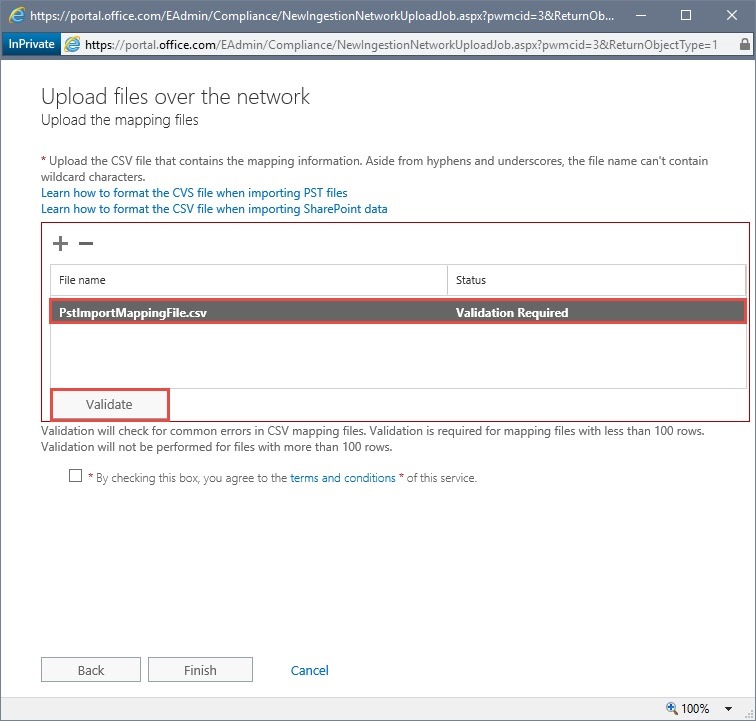Viewport: 756px width, 721px height.
Task: Click the URL address field
Action: pyautogui.click(x=401, y=45)
